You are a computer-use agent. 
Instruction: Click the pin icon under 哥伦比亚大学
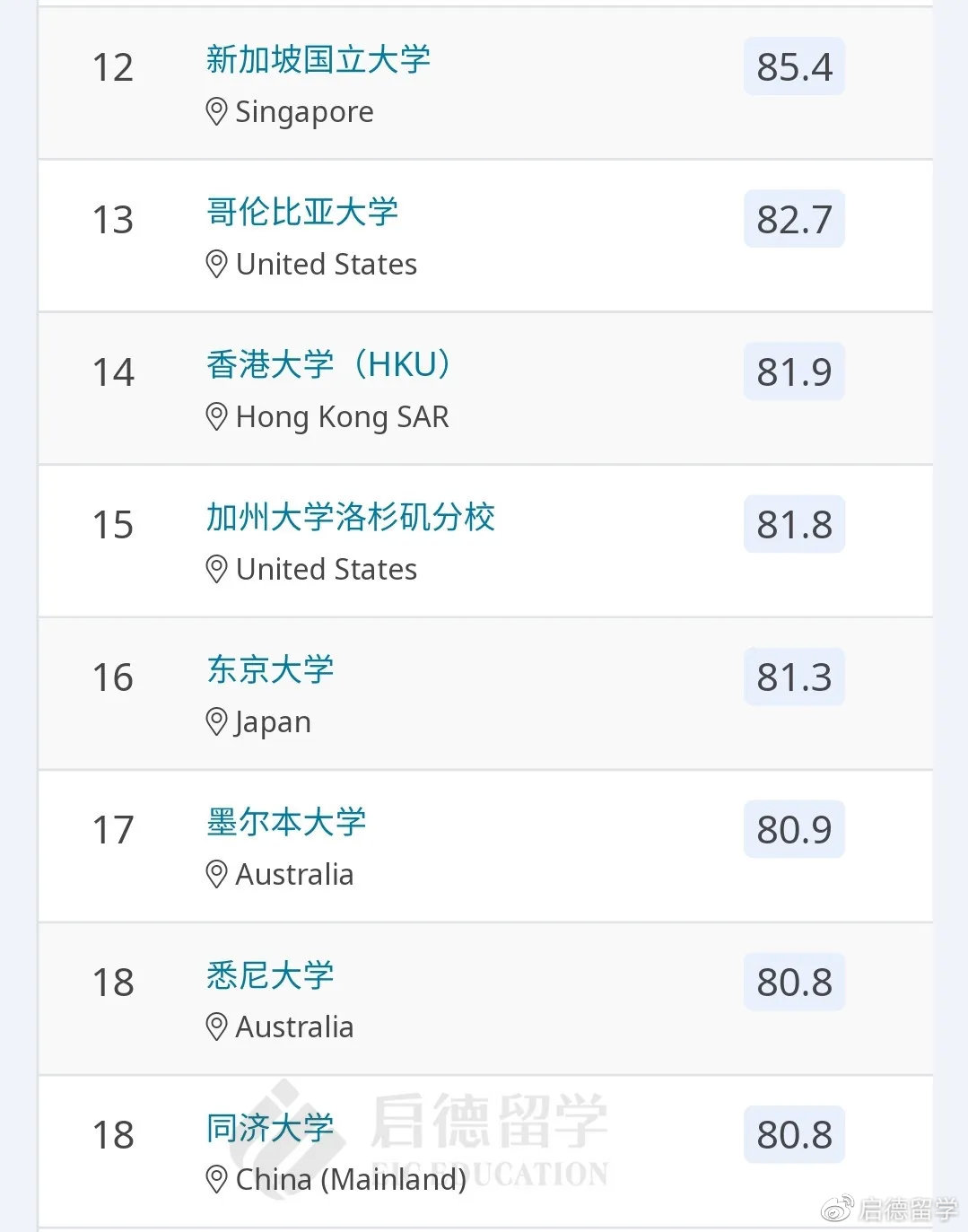[x=216, y=265]
